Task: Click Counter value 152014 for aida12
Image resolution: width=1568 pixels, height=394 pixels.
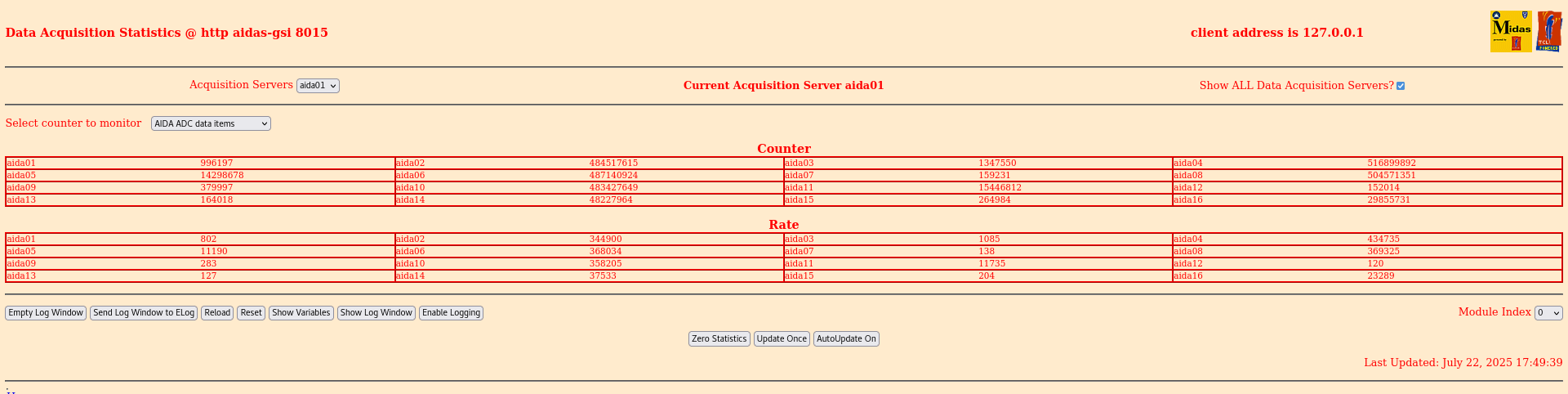Action: (x=1383, y=188)
